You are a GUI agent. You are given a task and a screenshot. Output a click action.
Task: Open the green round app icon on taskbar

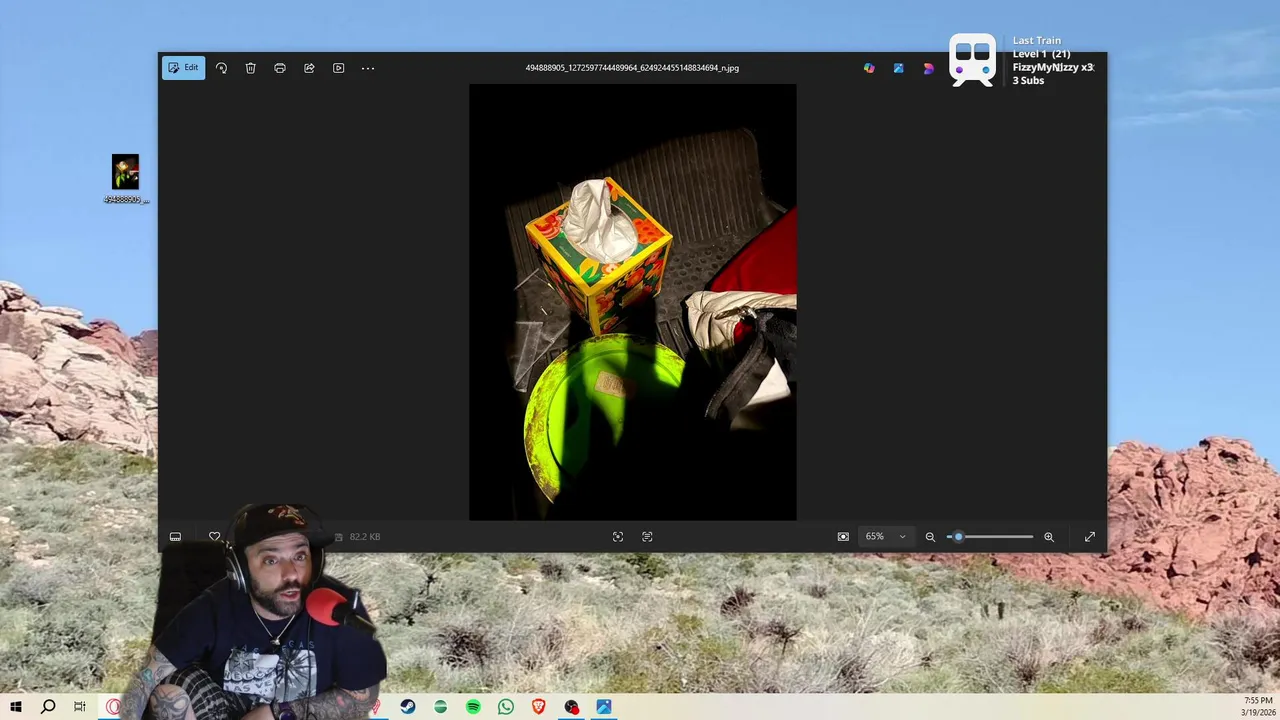click(x=440, y=707)
